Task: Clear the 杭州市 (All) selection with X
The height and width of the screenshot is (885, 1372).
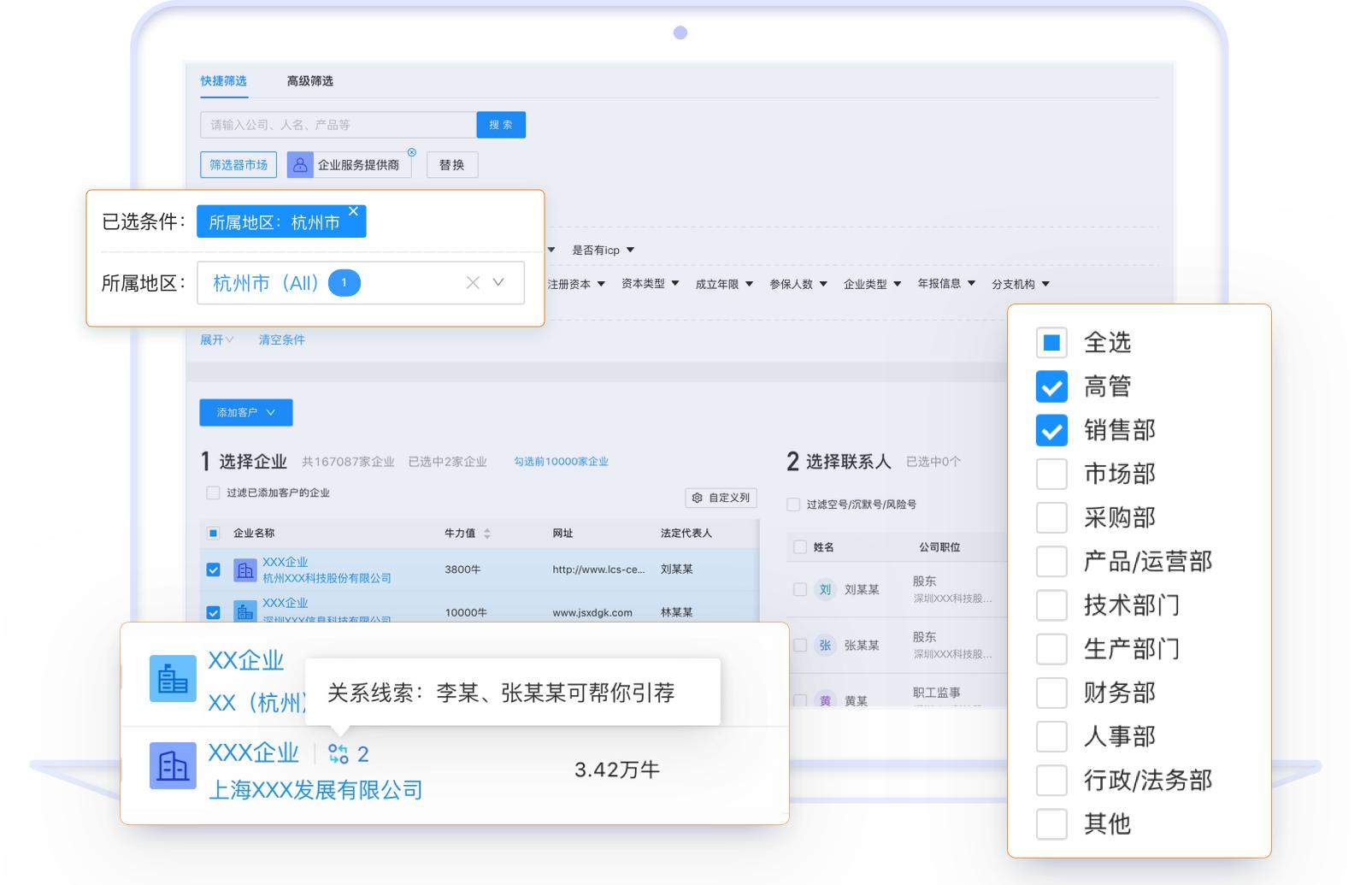Action: point(473,282)
